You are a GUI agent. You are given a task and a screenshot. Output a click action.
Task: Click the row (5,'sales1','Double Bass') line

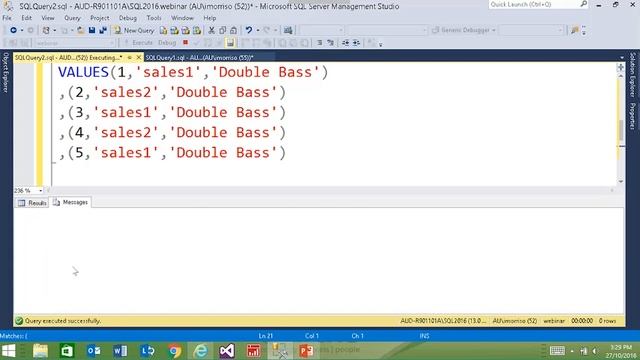click(172, 153)
